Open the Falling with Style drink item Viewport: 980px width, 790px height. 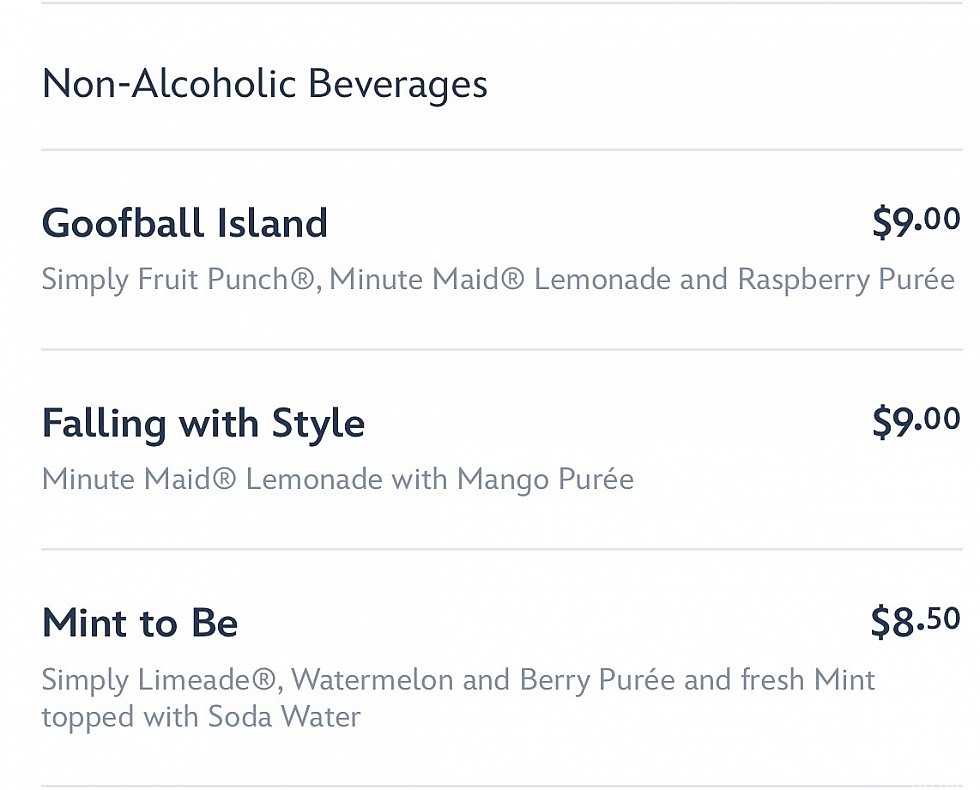[203, 423]
